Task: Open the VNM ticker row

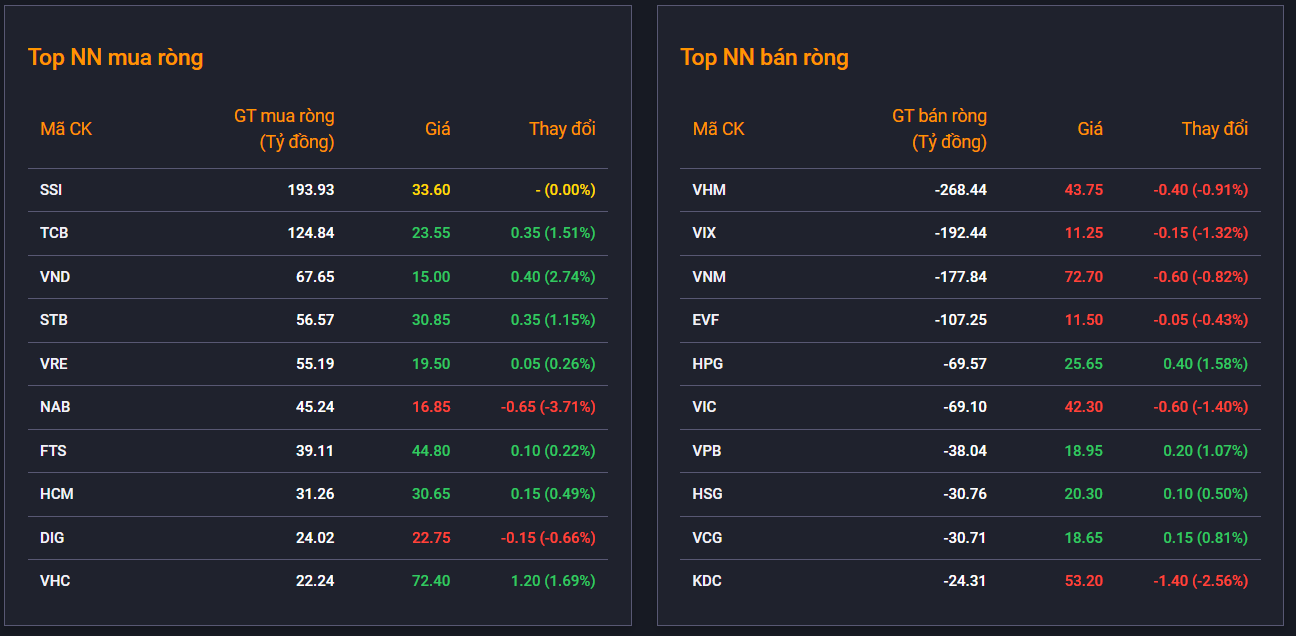Action: pos(970,277)
